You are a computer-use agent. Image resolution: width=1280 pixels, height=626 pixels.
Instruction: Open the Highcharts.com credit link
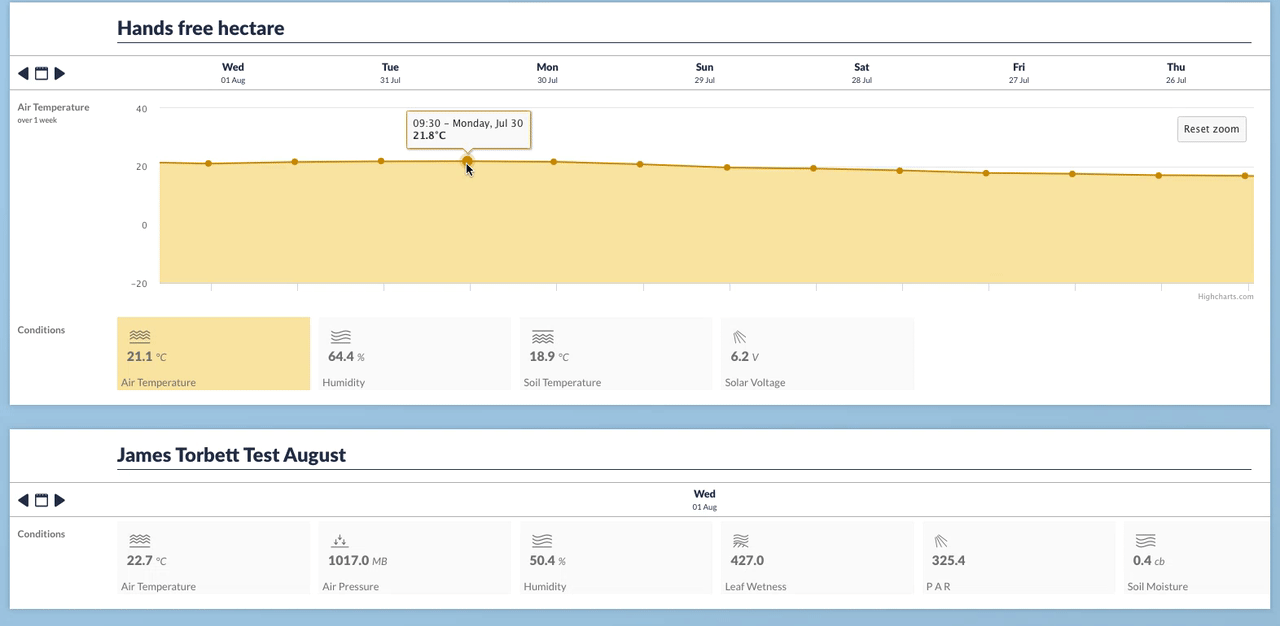pos(1225,296)
